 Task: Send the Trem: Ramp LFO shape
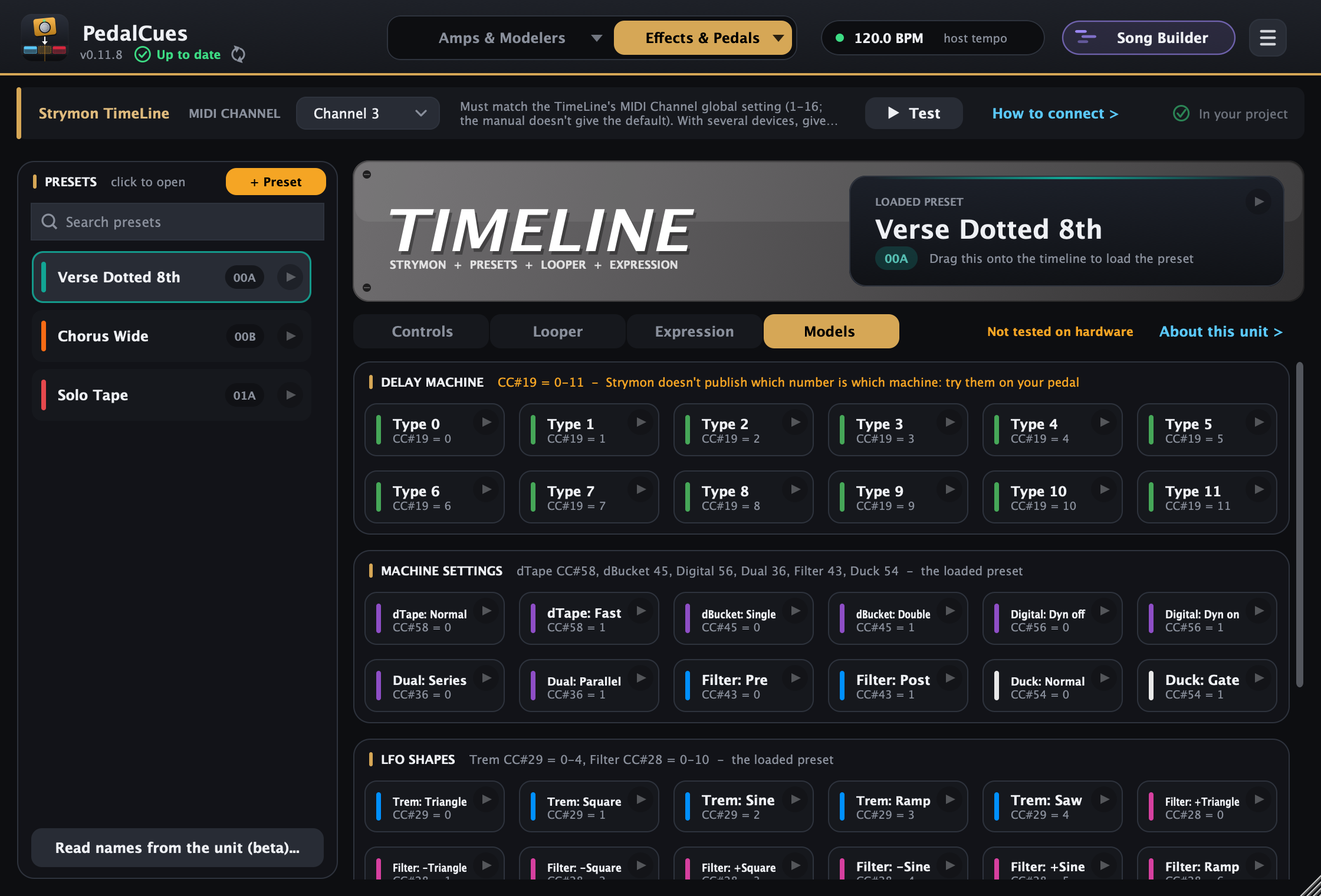click(x=898, y=806)
